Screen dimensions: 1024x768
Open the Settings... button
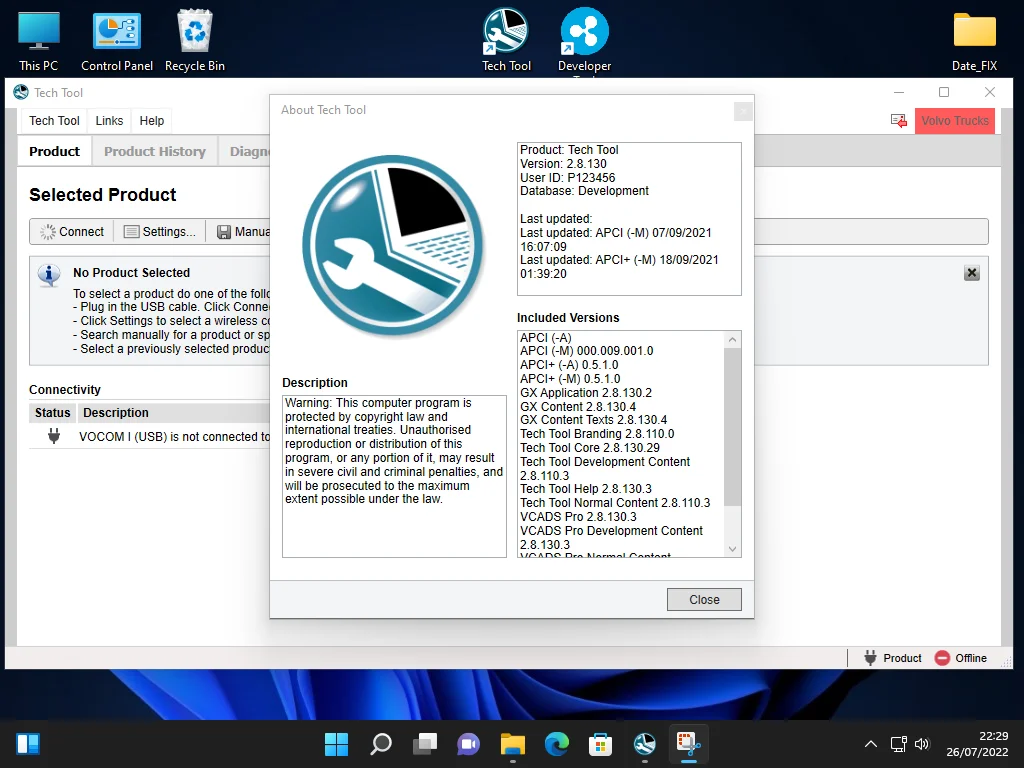click(160, 232)
